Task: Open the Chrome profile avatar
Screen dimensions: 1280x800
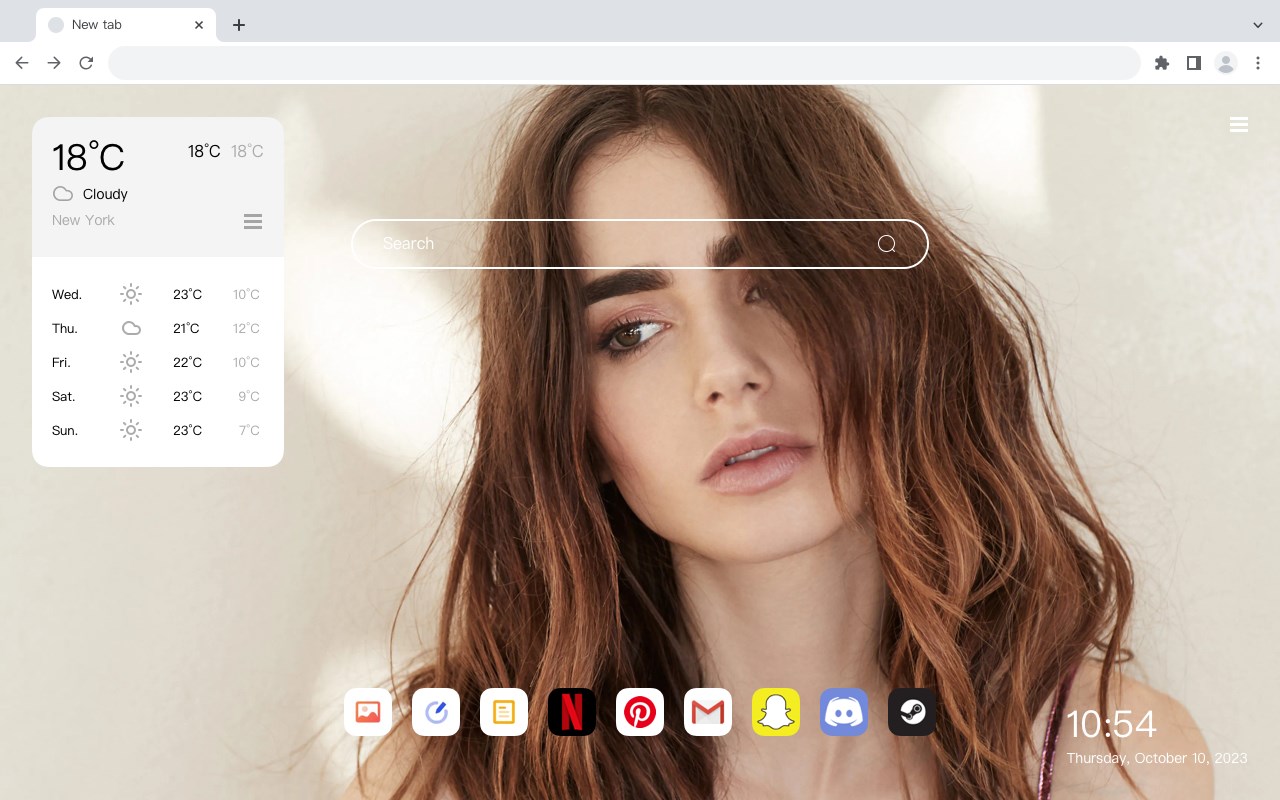Action: pyautogui.click(x=1226, y=63)
